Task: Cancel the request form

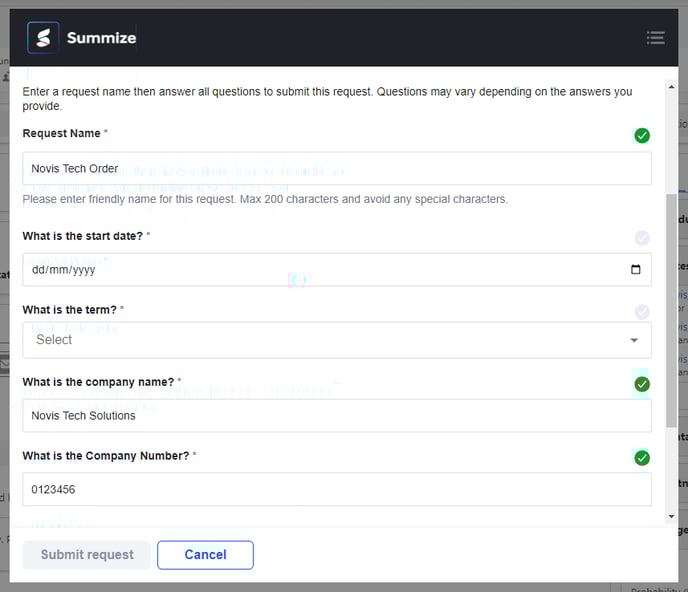Action: 205,555
